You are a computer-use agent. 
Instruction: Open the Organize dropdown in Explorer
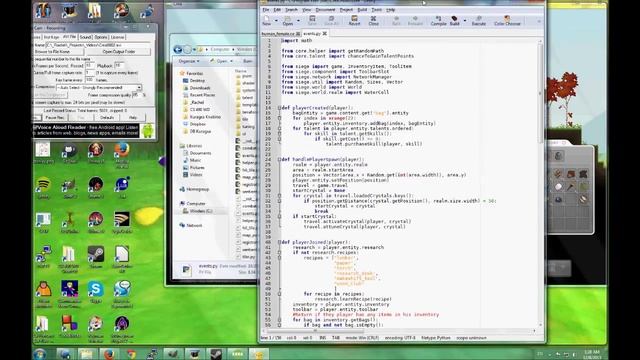(189, 61)
